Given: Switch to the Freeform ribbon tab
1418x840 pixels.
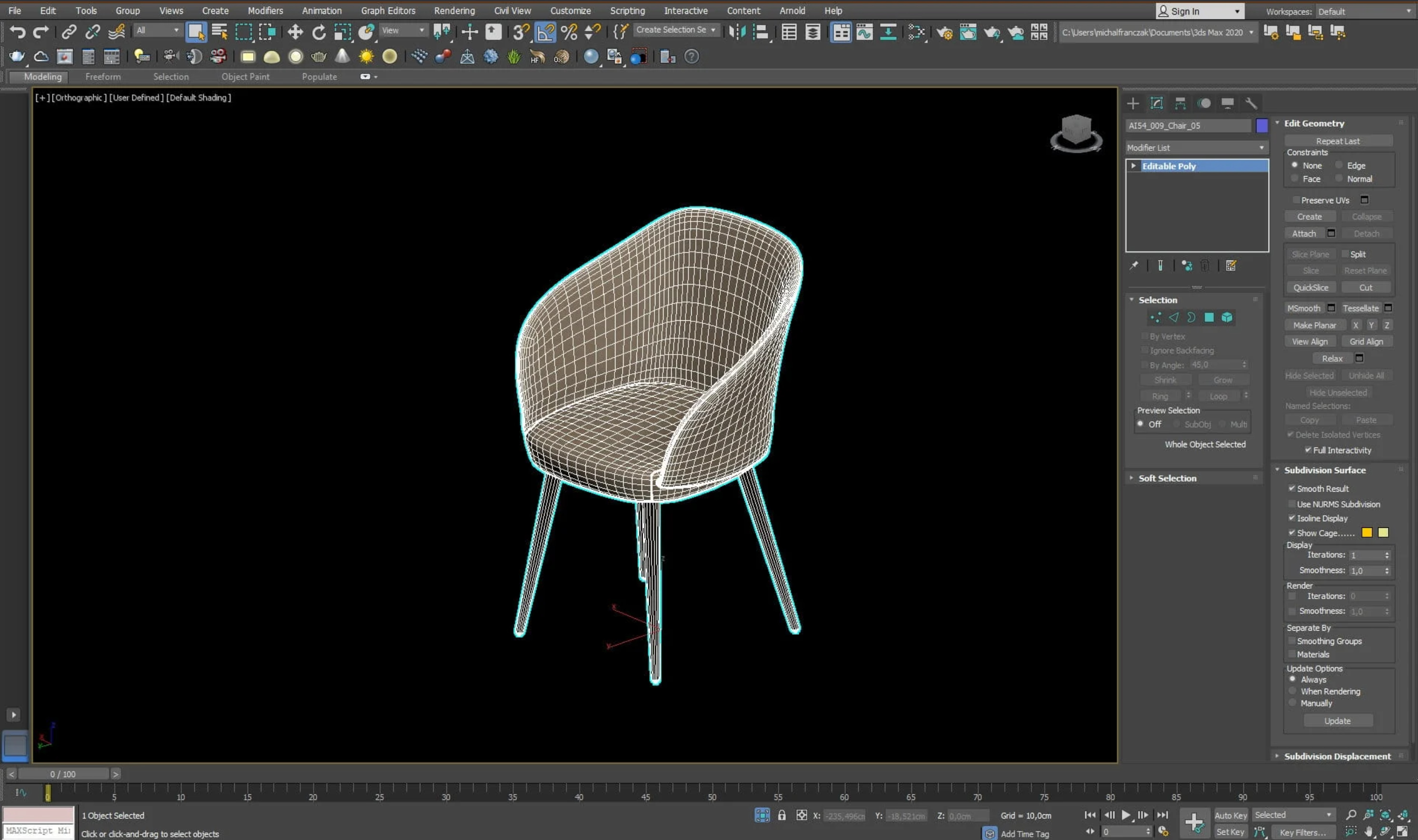Looking at the screenshot, I should [x=103, y=77].
